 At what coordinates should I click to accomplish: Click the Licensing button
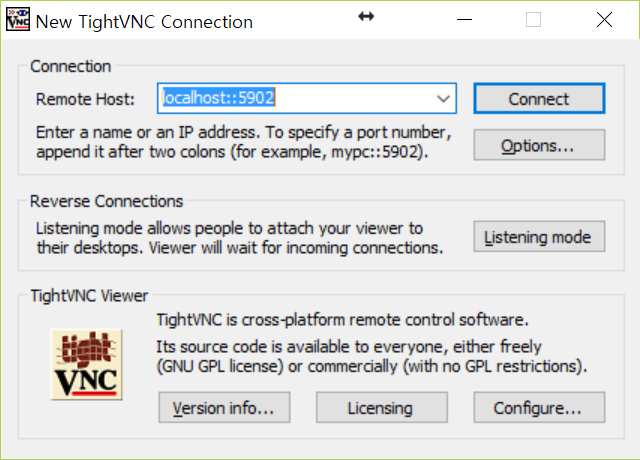381,408
